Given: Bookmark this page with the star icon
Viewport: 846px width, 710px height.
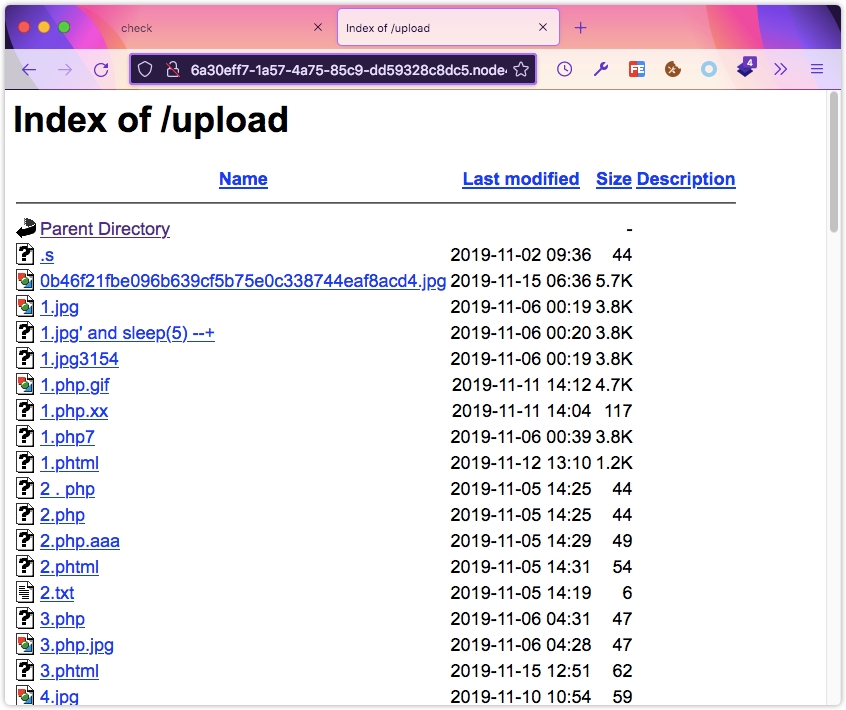Looking at the screenshot, I should click(521, 69).
